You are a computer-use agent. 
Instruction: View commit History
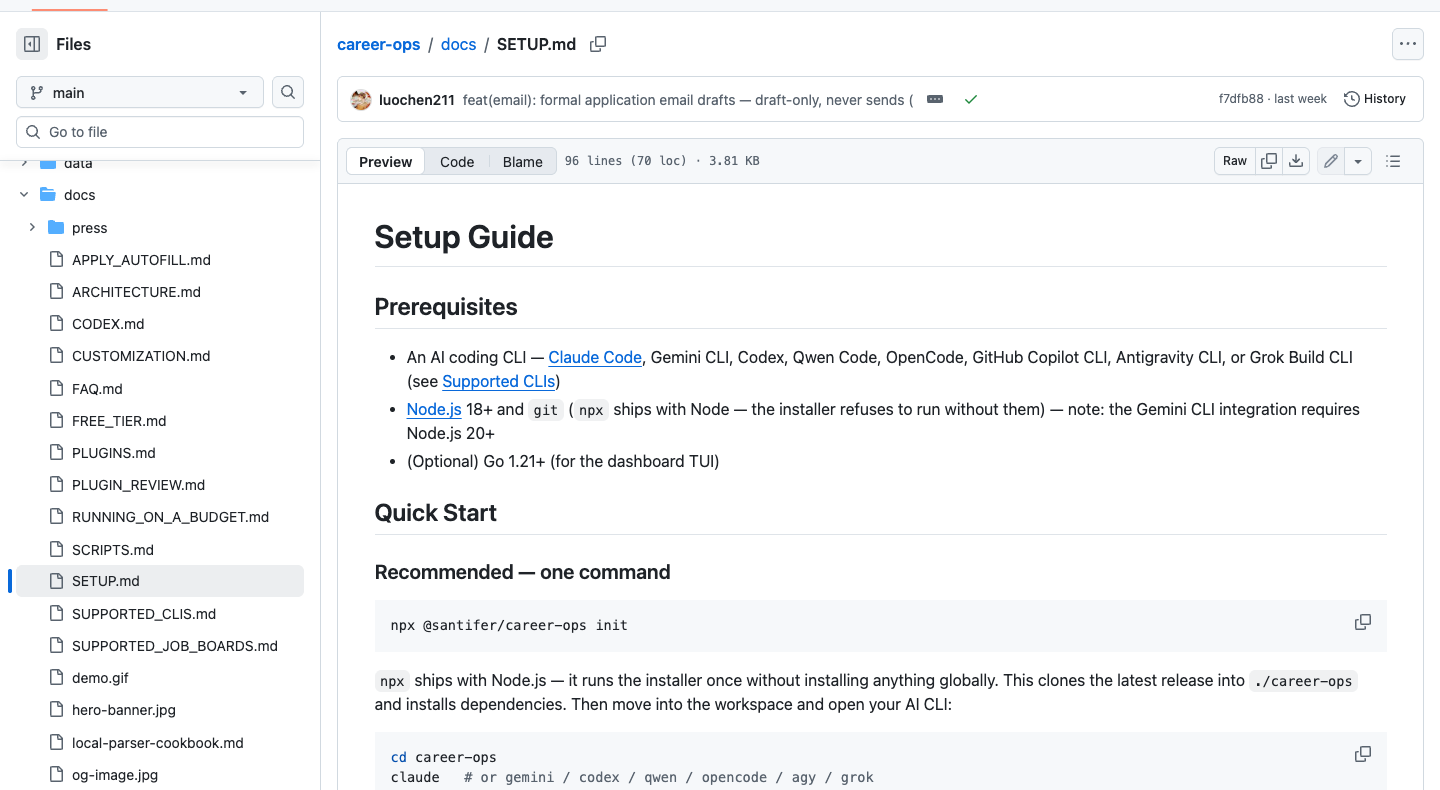pos(1375,99)
